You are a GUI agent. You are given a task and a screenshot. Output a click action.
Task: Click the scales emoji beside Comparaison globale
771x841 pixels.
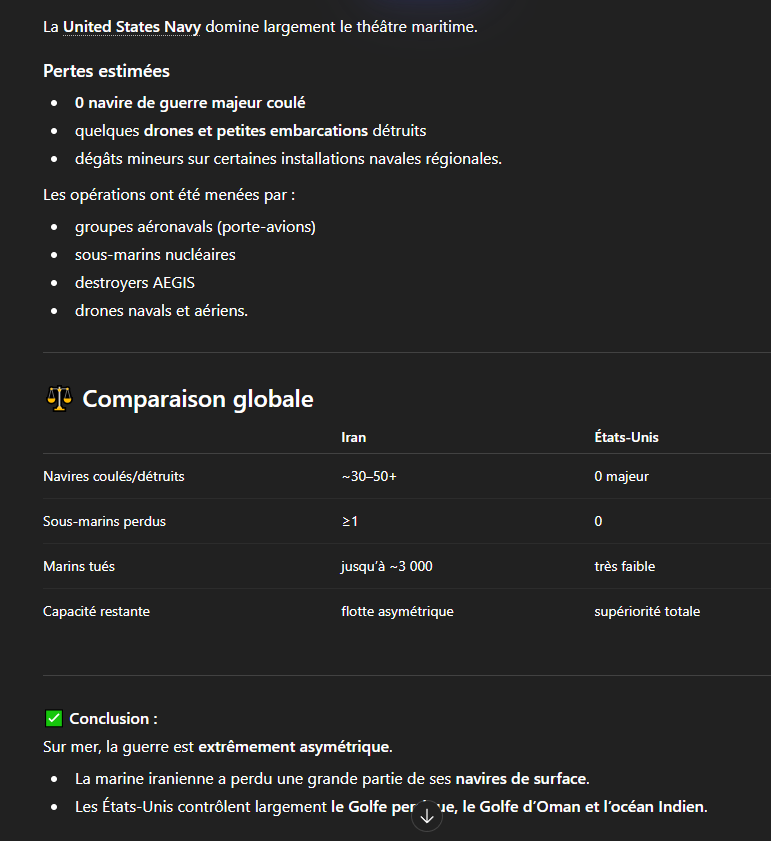(x=59, y=399)
